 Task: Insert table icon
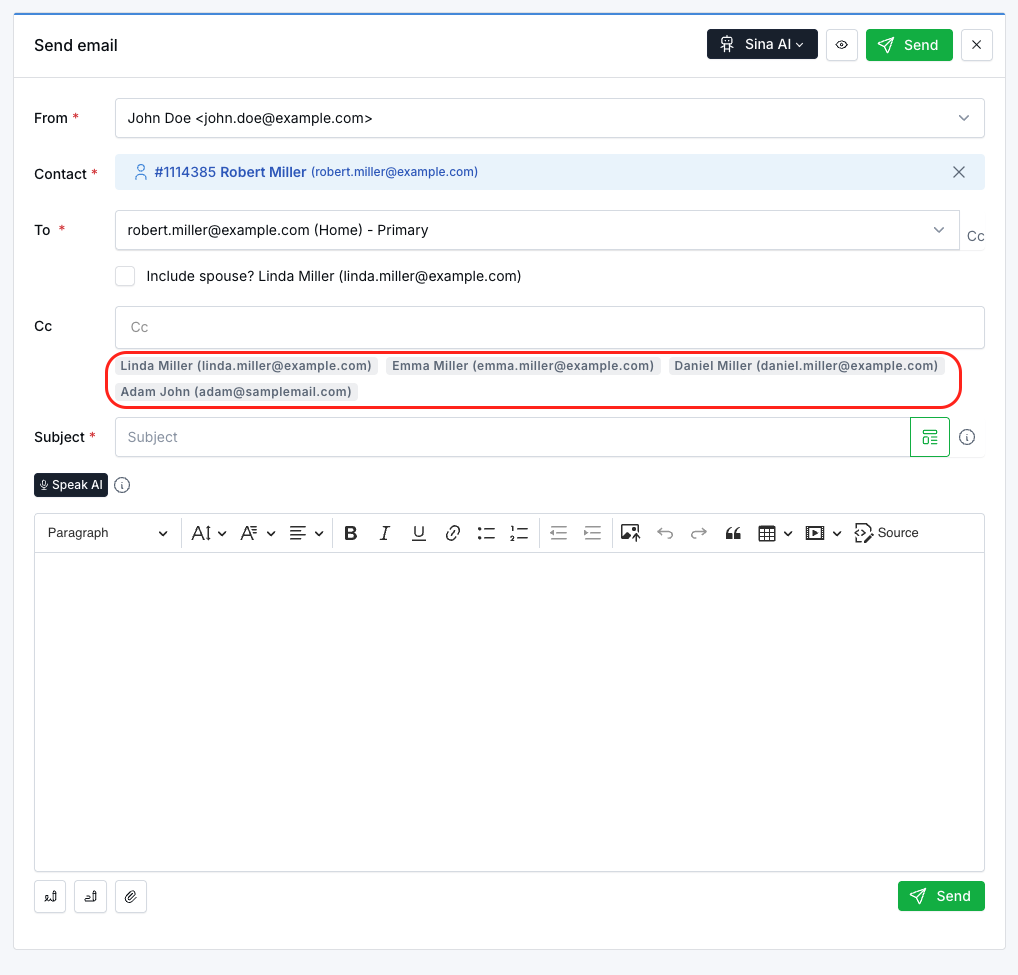click(767, 533)
